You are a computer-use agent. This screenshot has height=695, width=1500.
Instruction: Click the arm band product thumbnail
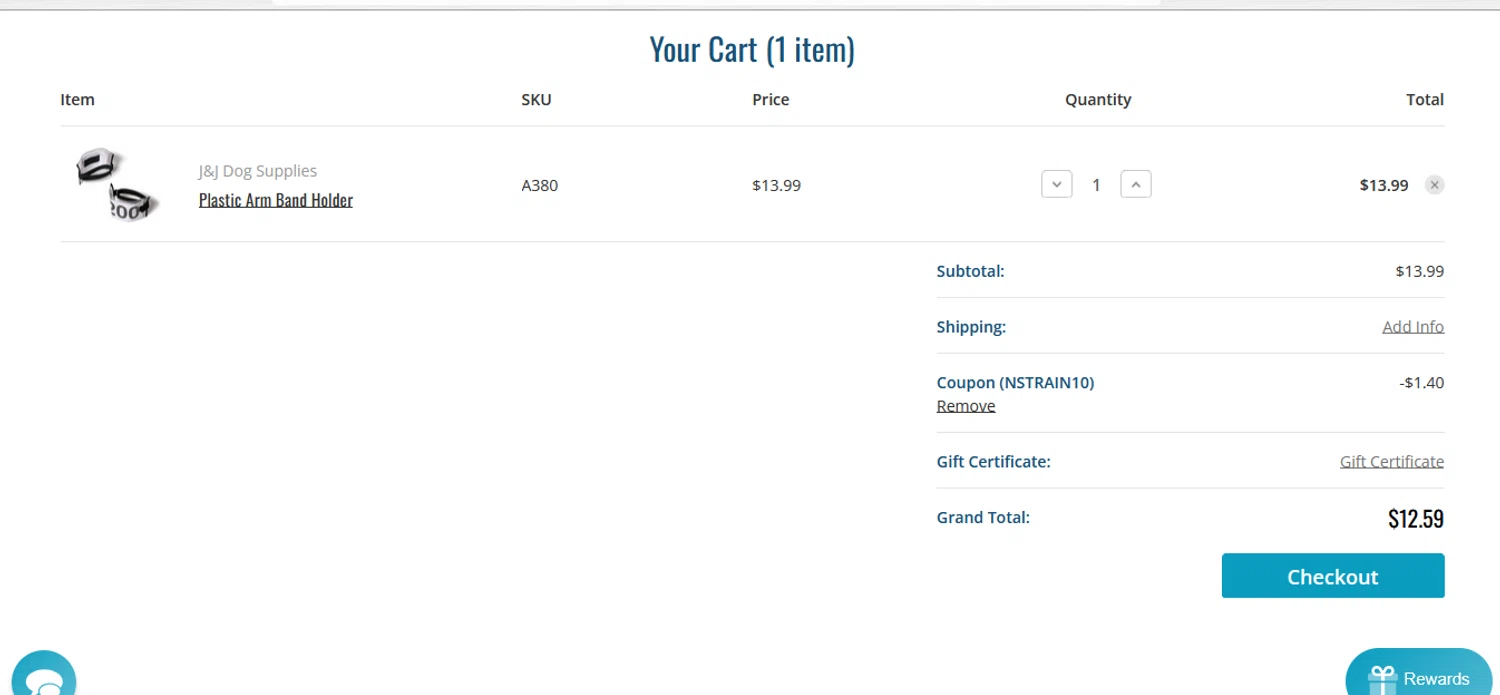click(117, 184)
